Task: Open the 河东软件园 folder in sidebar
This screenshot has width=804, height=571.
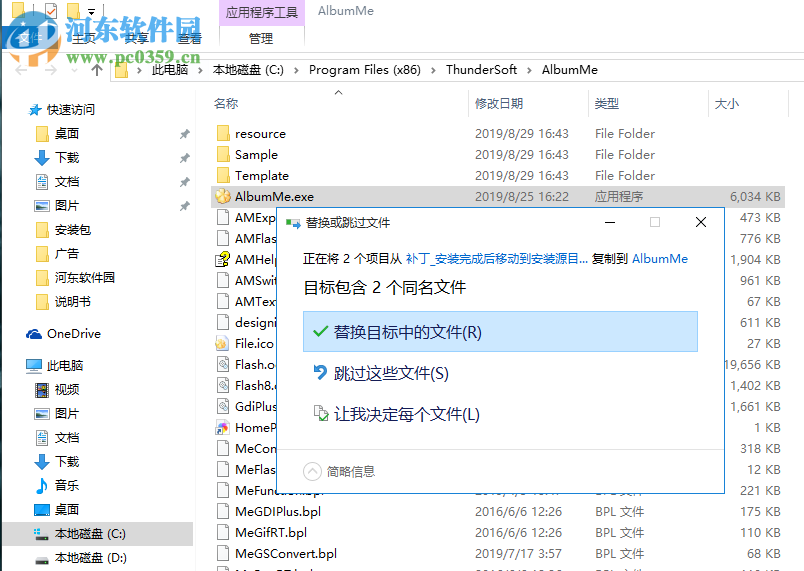Action: click(85, 278)
